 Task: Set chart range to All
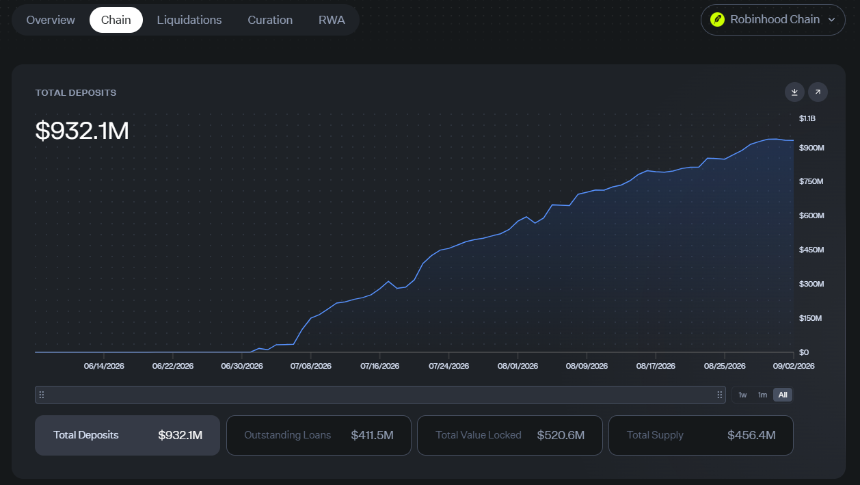click(783, 394)
